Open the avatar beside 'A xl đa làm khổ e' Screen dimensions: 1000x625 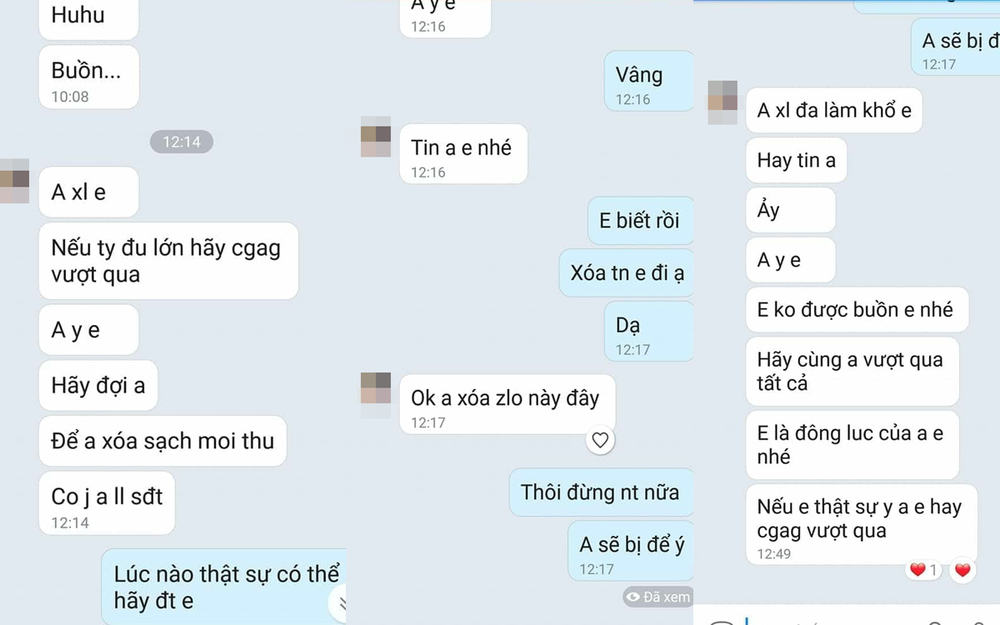(723, 102)
